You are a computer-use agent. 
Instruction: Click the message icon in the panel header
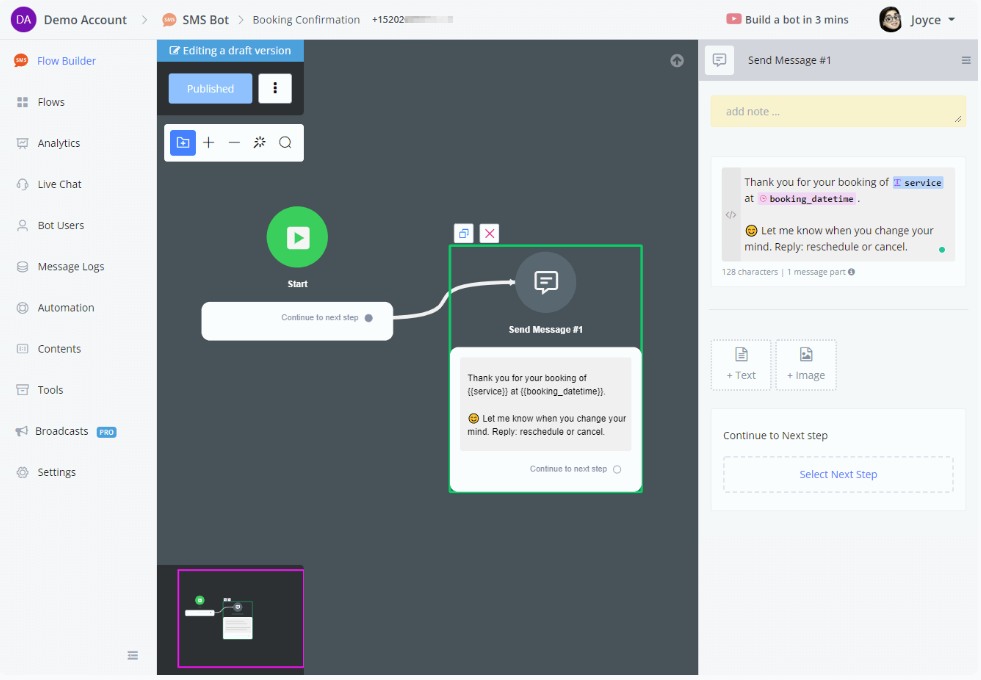click(719, 60)
